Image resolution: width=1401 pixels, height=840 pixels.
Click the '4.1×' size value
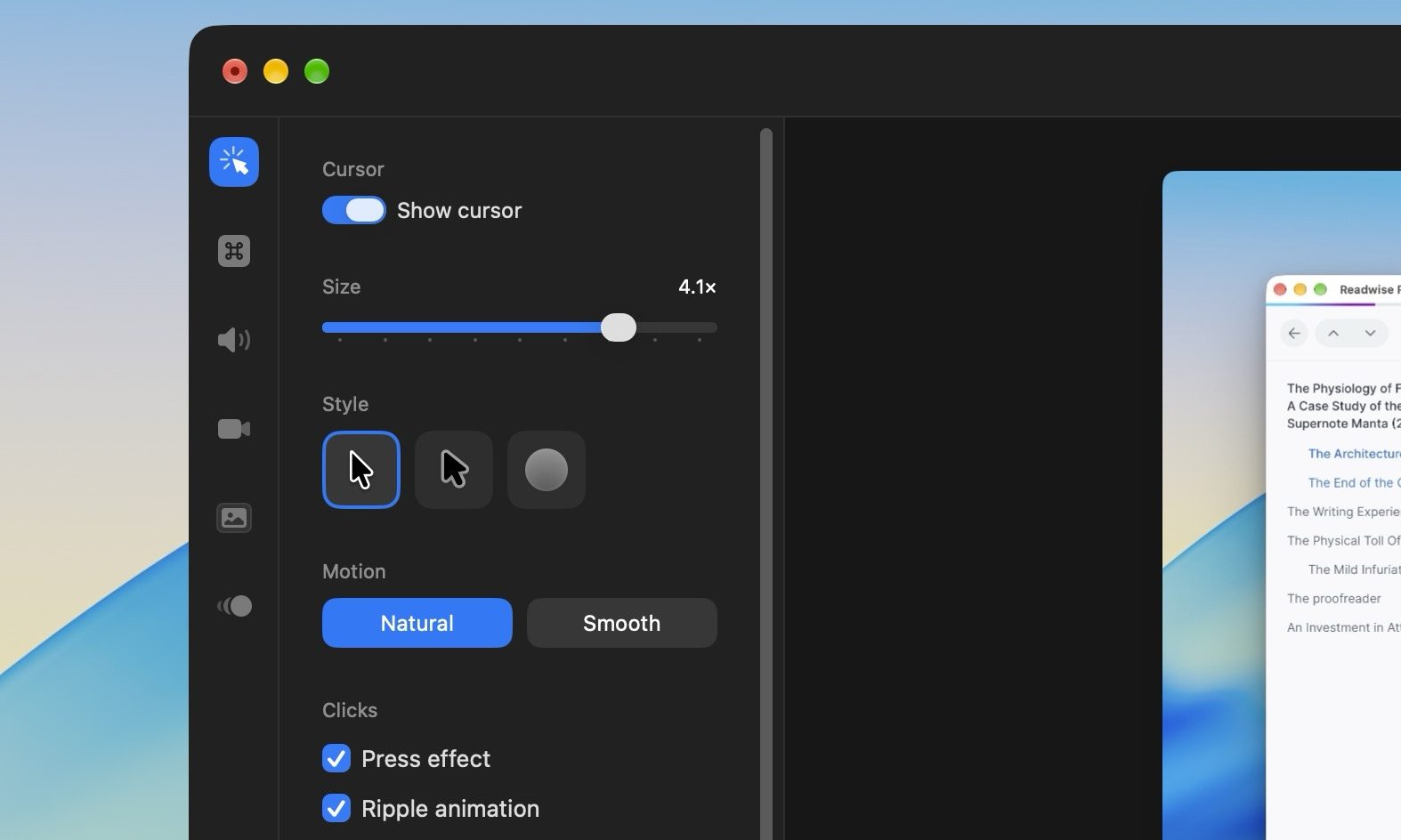pos(697,287)
